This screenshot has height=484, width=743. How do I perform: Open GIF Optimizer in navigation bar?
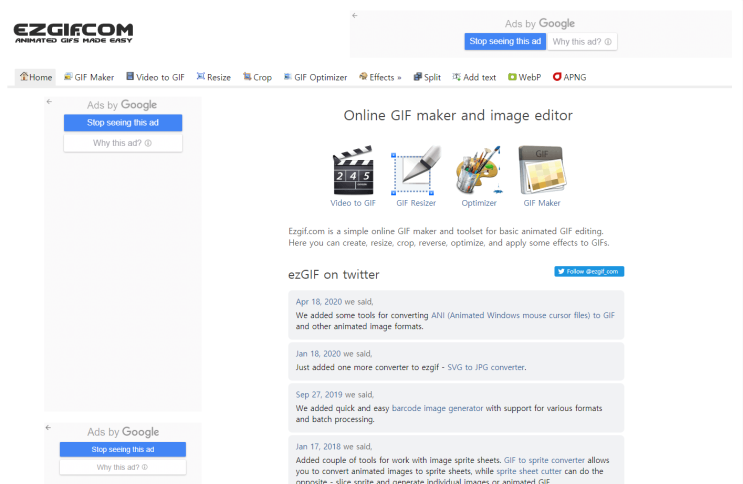click(x=316, y=77)
